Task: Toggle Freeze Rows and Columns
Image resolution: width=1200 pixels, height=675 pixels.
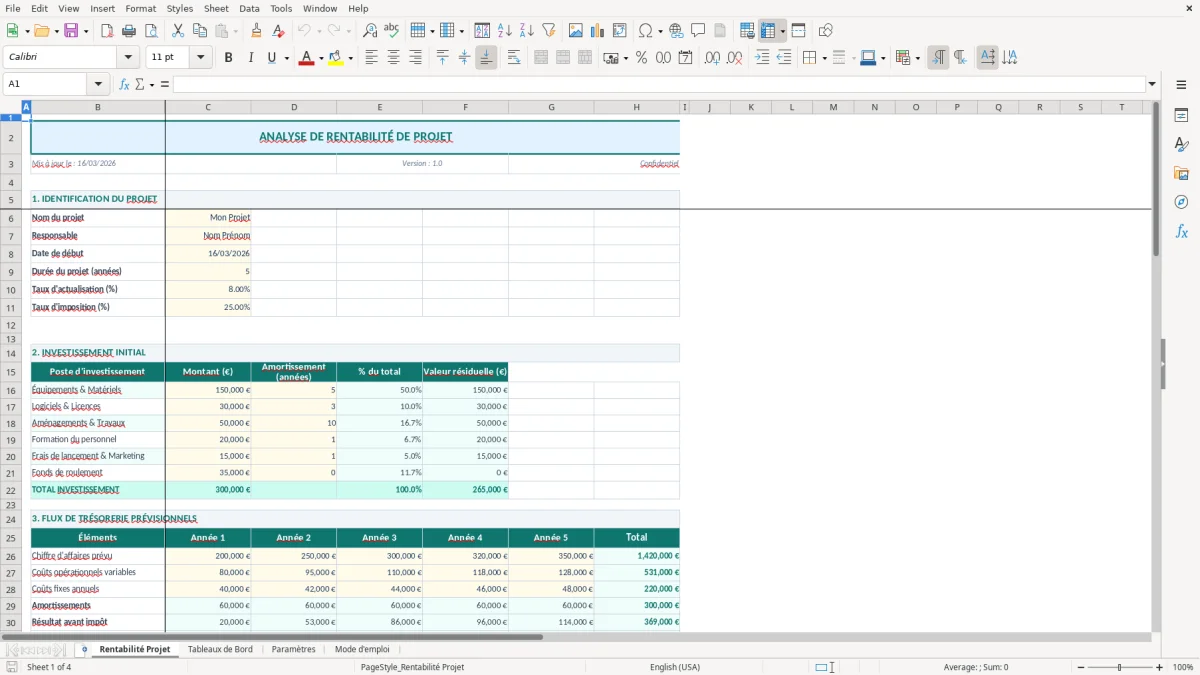Action: tap(768, 31)
